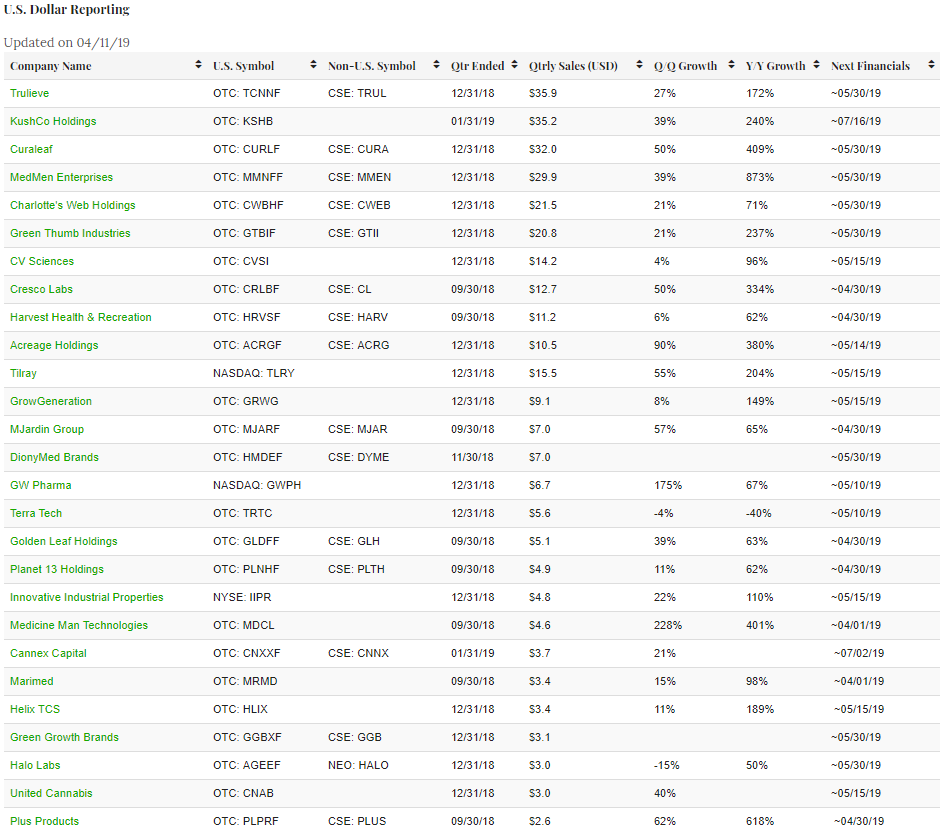Open the Plus Products link
This screenshot has width=950, height=833.
point(44,821)
